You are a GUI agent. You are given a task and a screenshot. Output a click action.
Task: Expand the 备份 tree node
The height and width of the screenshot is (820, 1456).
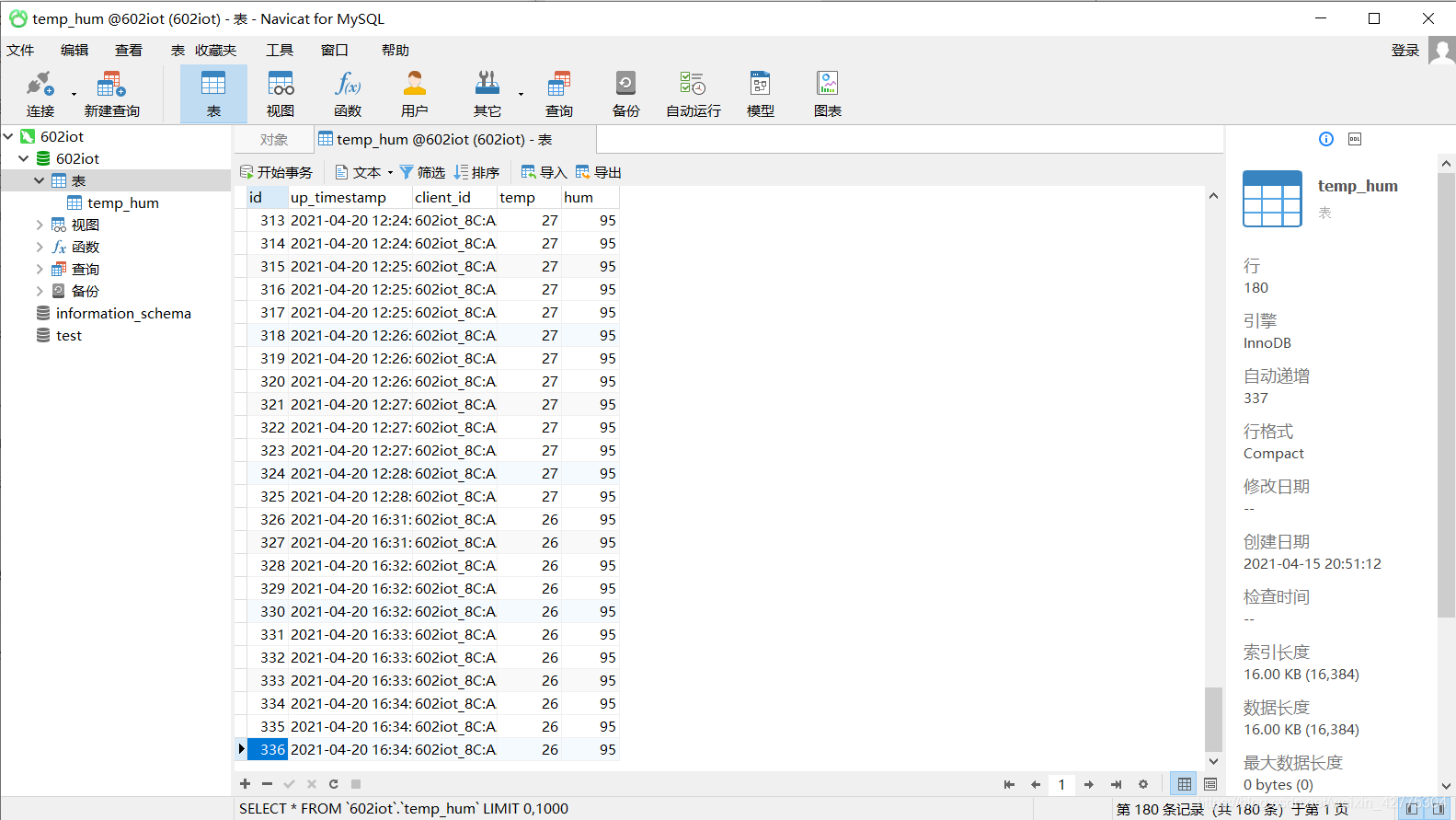click(x=40, y=291)
